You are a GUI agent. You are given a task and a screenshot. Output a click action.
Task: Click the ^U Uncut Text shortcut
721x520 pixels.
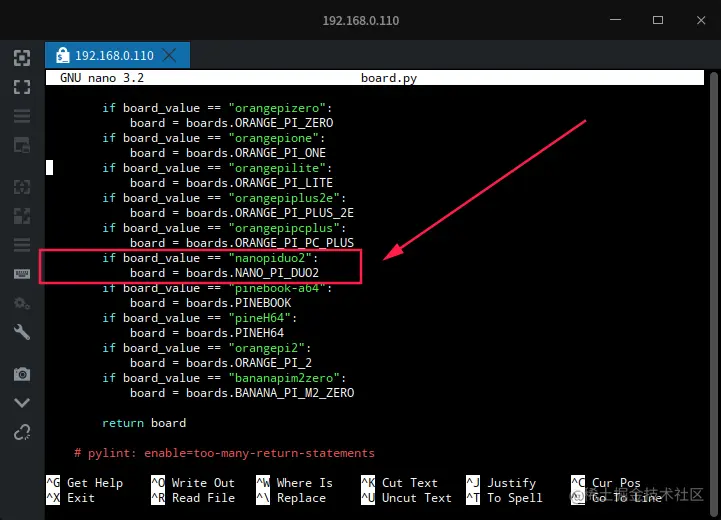click(x=406, y=498)
